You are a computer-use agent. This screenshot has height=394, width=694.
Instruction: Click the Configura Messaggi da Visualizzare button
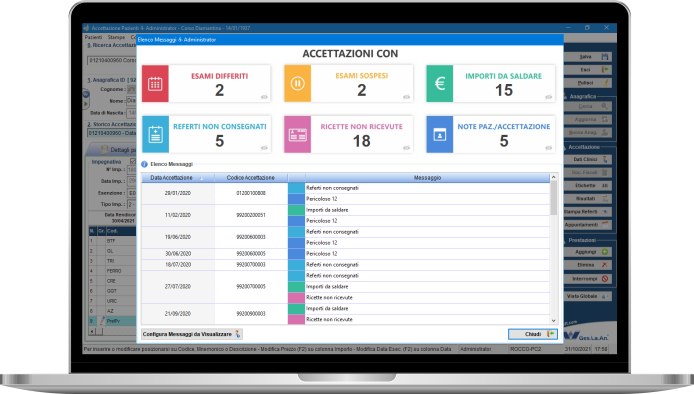click(x=192, y=334)
